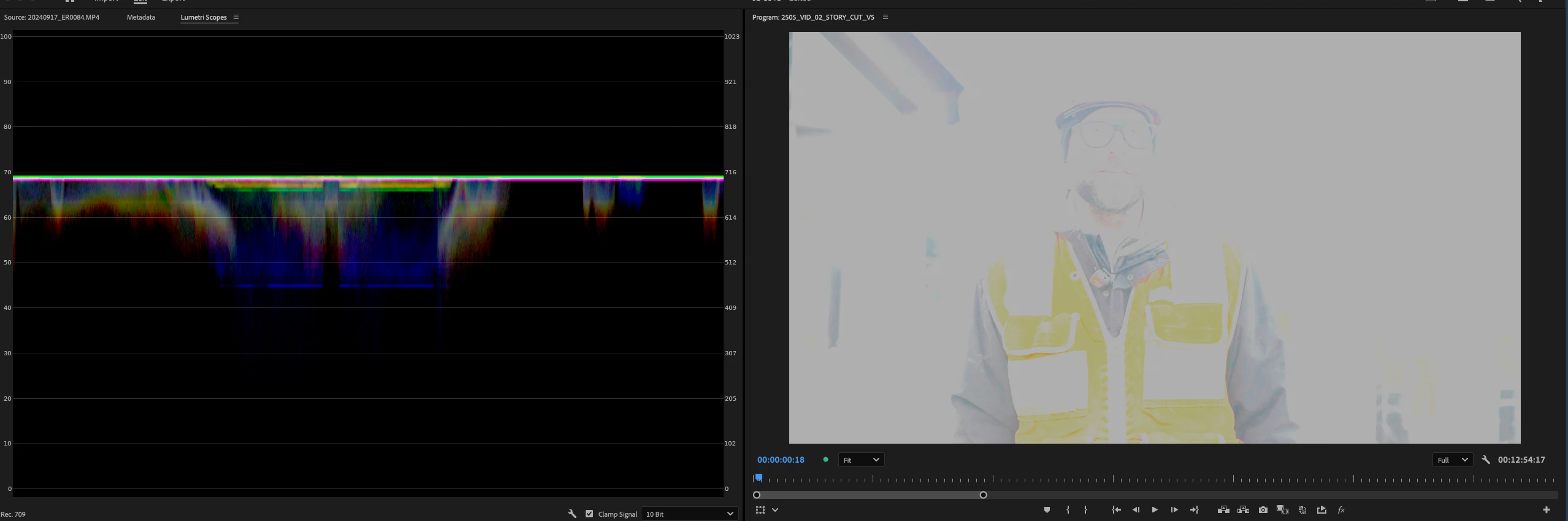Click the duration timecode 00:12:54:17
The height and width of the screenshot is (521, 1568).
pos(1521,460)
